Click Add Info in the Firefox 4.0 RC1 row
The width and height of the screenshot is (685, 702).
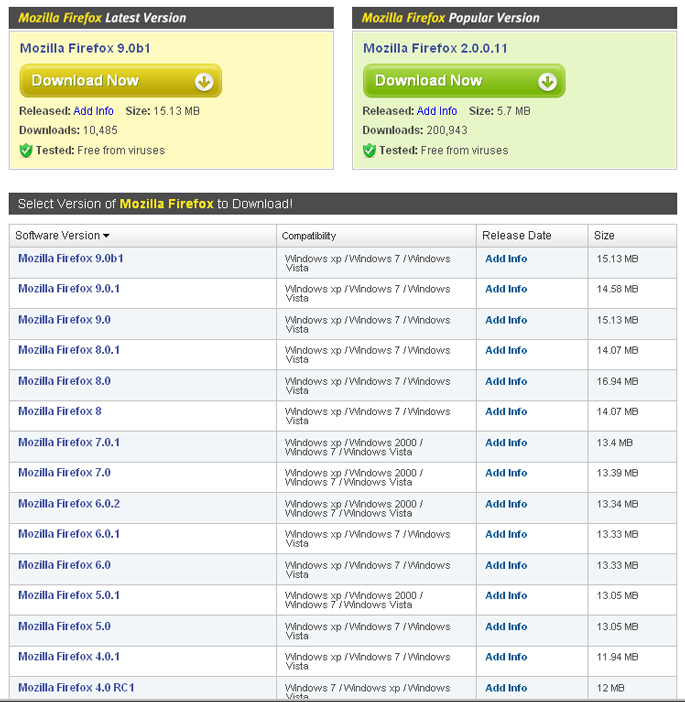tap(506, 688)
